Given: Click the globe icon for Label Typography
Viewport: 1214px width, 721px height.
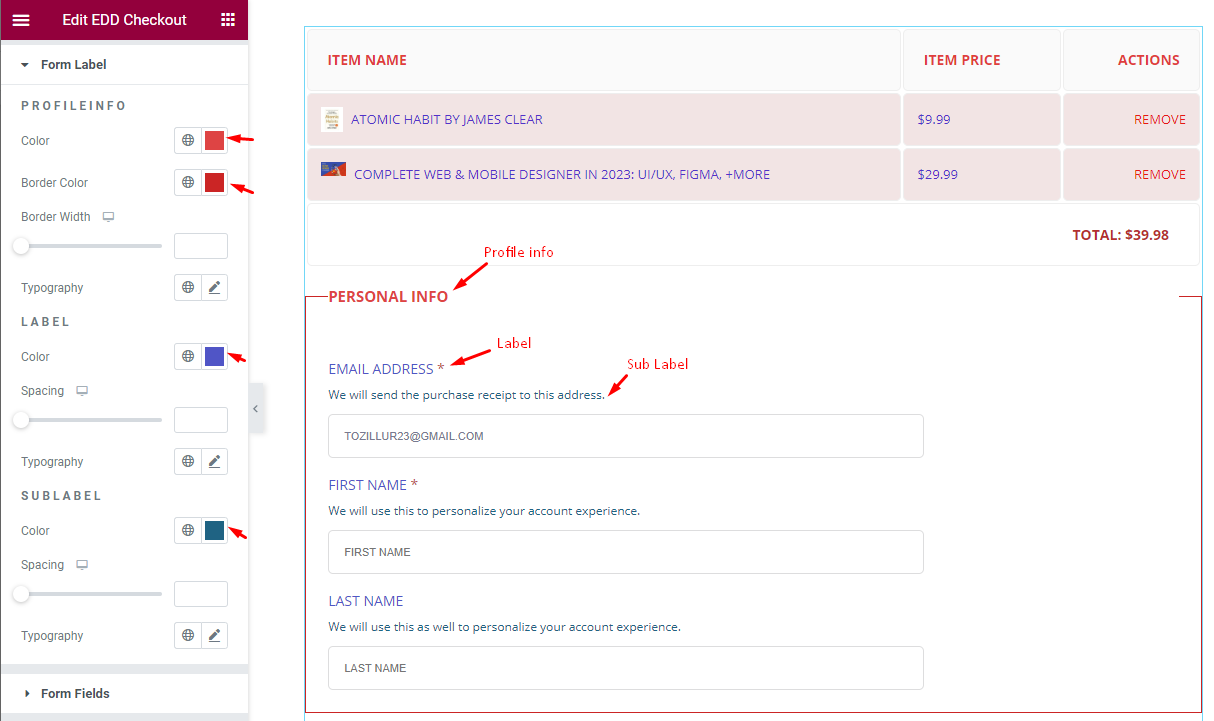Looking at the screenshot, I should coord(187,461).
